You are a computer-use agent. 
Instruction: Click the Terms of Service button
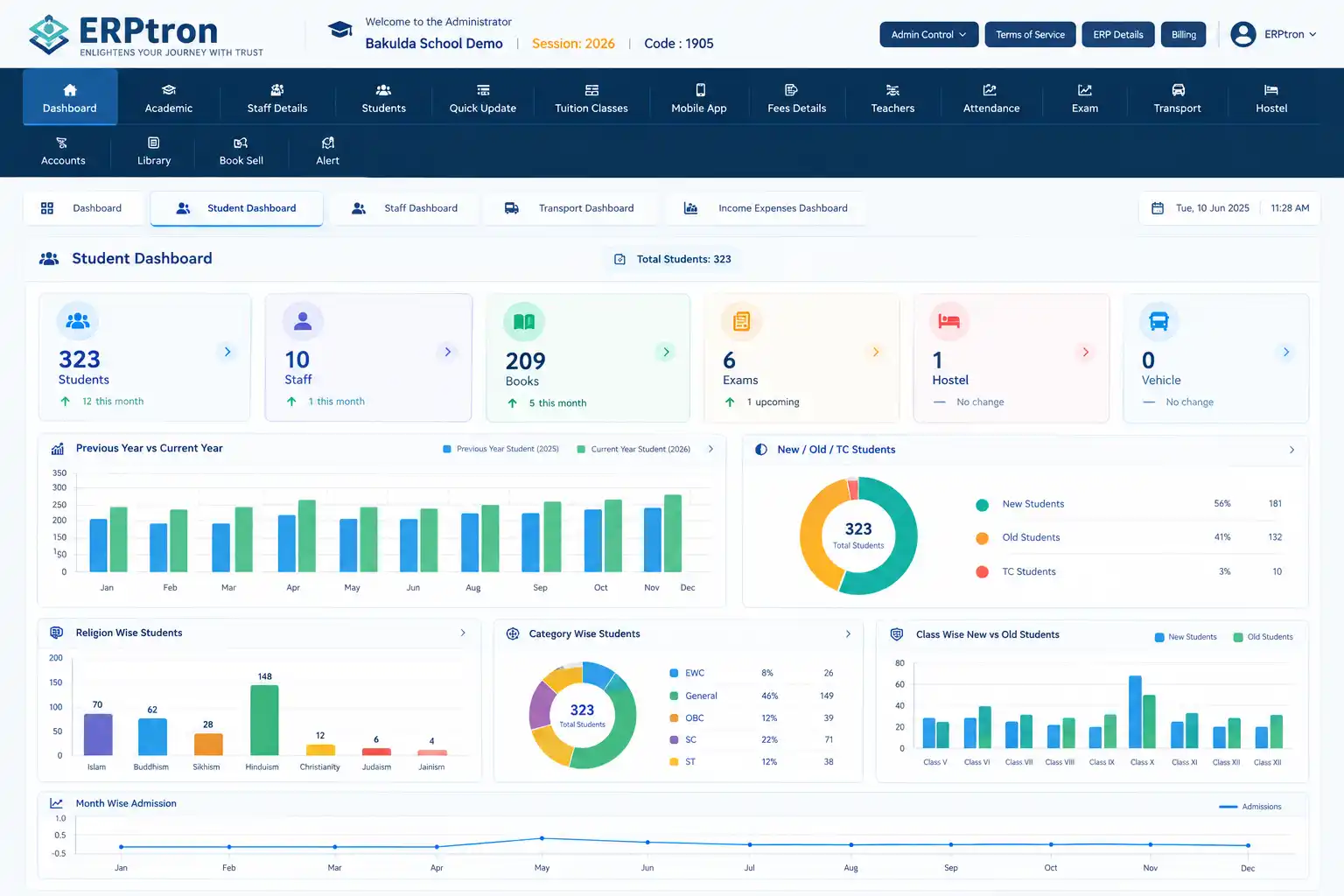point(1030,34)
